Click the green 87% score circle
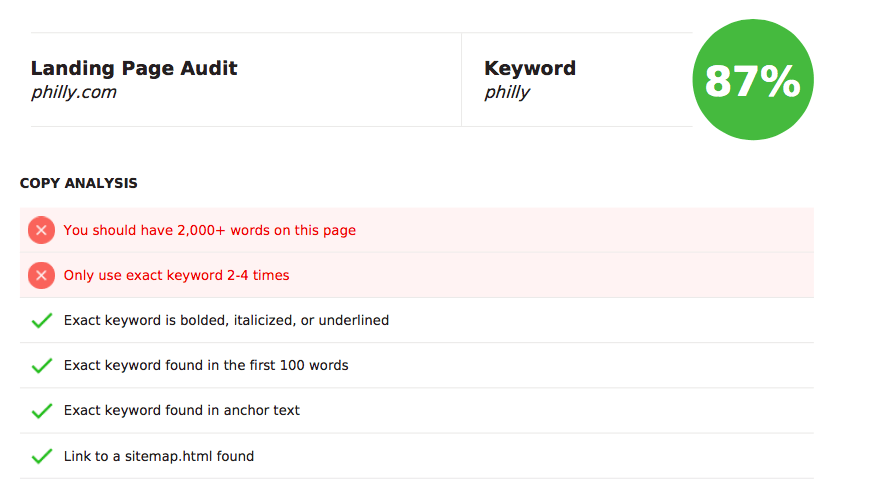This screenshot has height=502, width=870. (x=753, y=79)
